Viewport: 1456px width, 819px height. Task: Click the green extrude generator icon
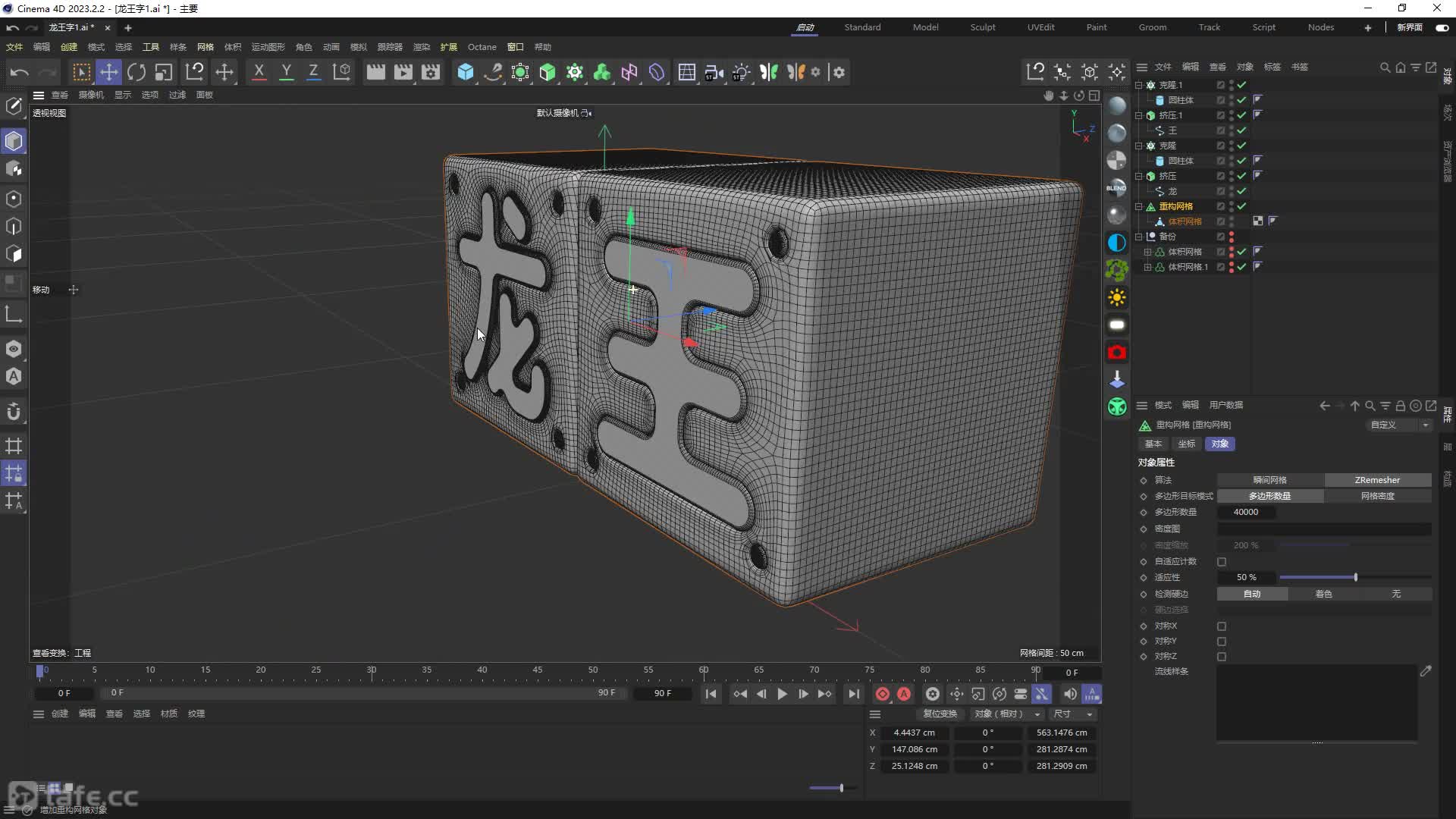[x=548, y=72]
